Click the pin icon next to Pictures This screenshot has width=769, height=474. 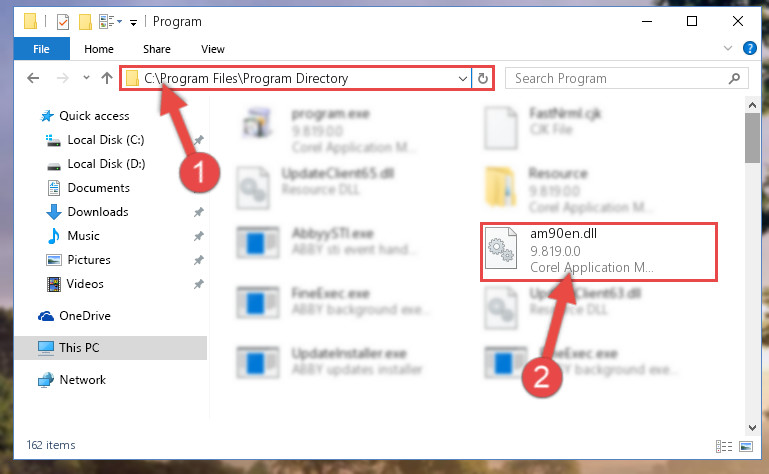(198, 260)
